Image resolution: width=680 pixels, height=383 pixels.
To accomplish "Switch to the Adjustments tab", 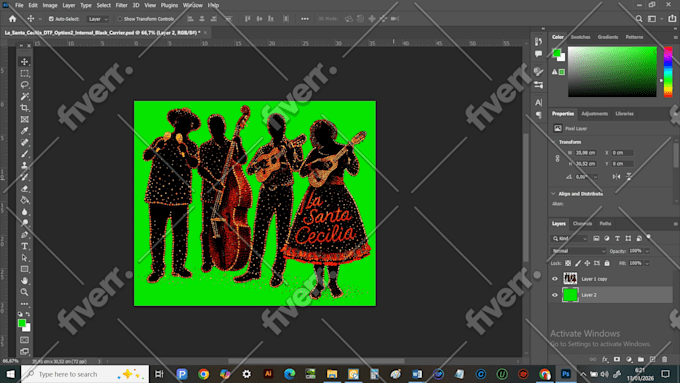I will click(595, 114).
